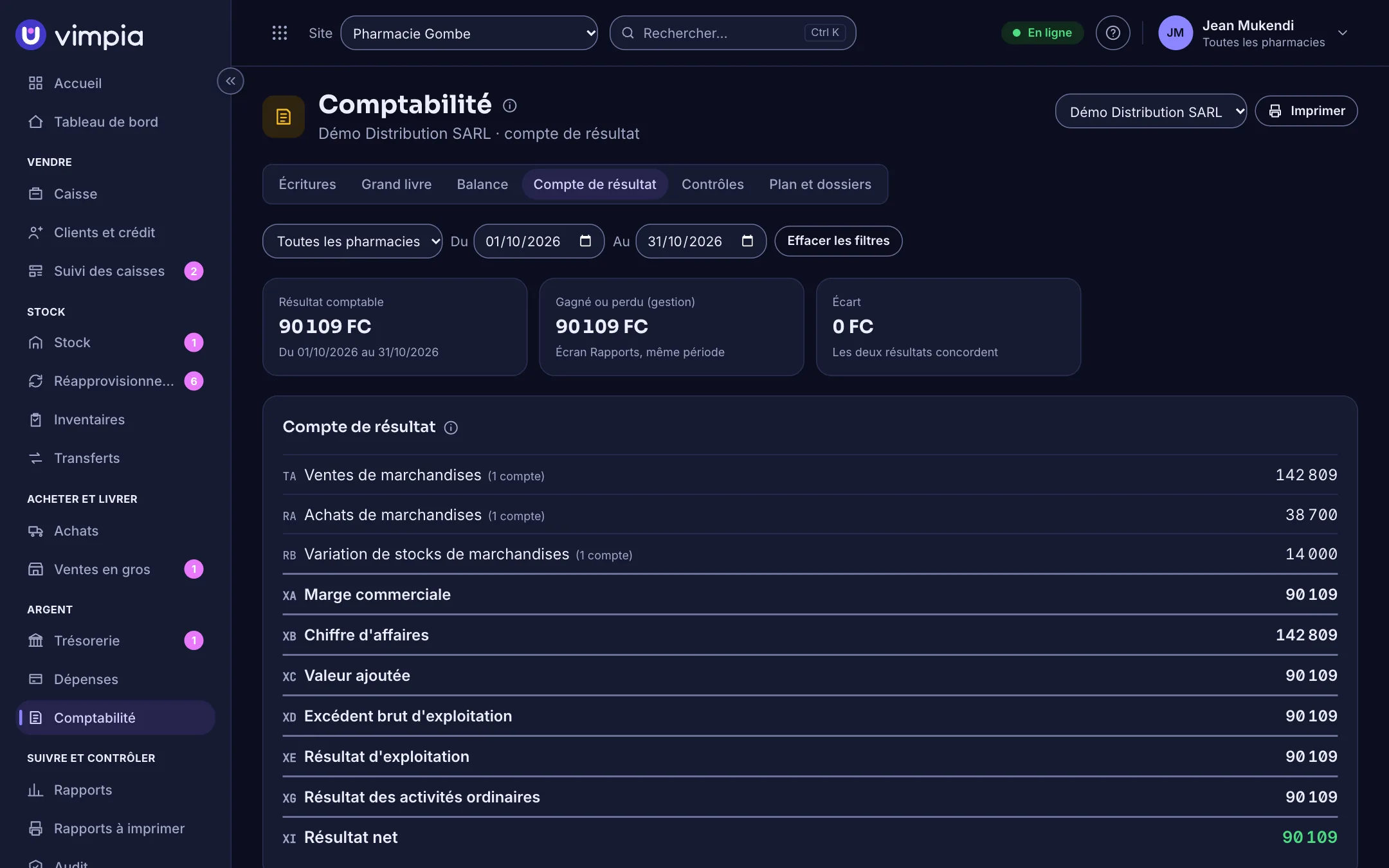The width and height of the screenshot is (1389, 868).
Task: Click the Marge commerciale row
Action: coord(810,595)
